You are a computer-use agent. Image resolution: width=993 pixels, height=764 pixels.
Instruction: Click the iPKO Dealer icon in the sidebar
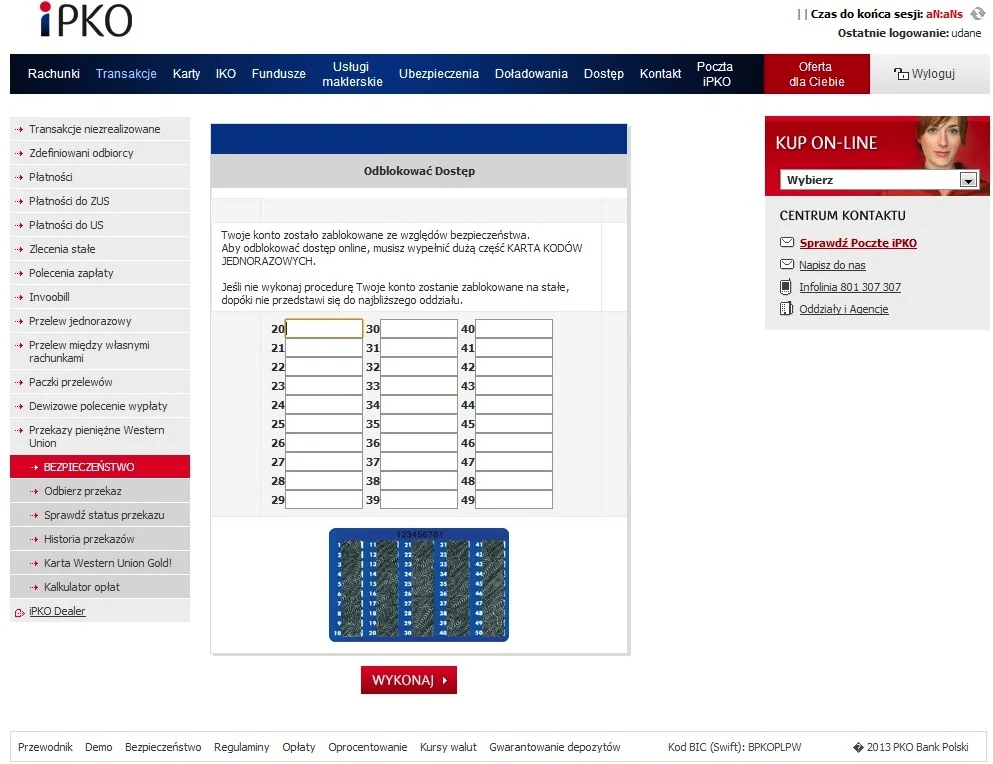point(19,612)
